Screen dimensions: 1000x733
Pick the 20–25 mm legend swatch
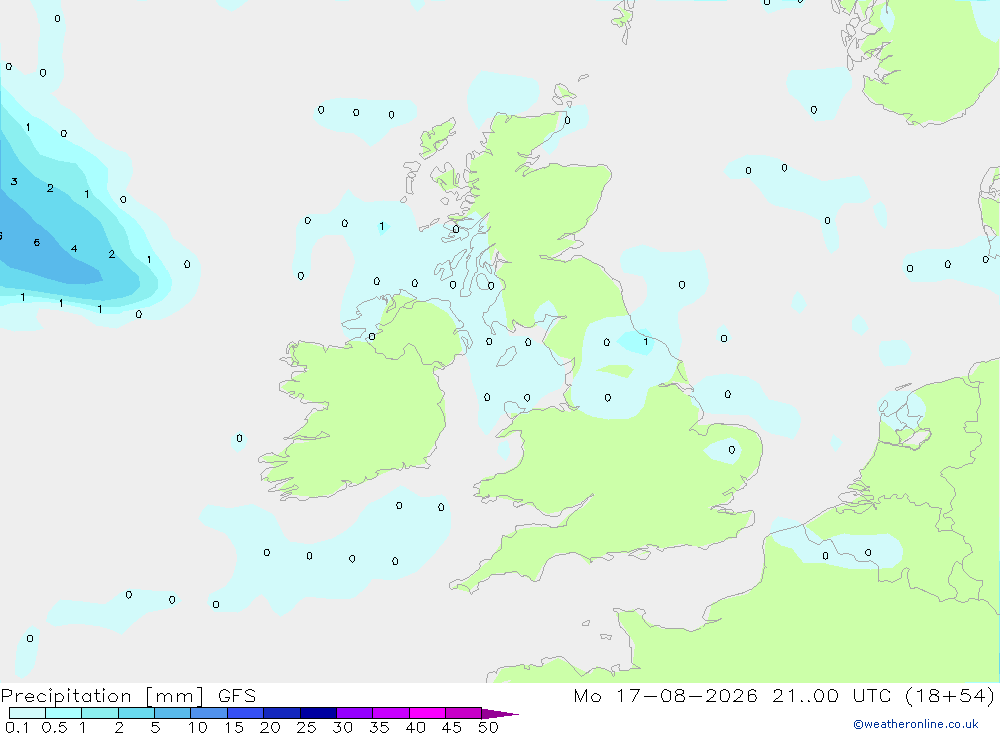(281, 713)
